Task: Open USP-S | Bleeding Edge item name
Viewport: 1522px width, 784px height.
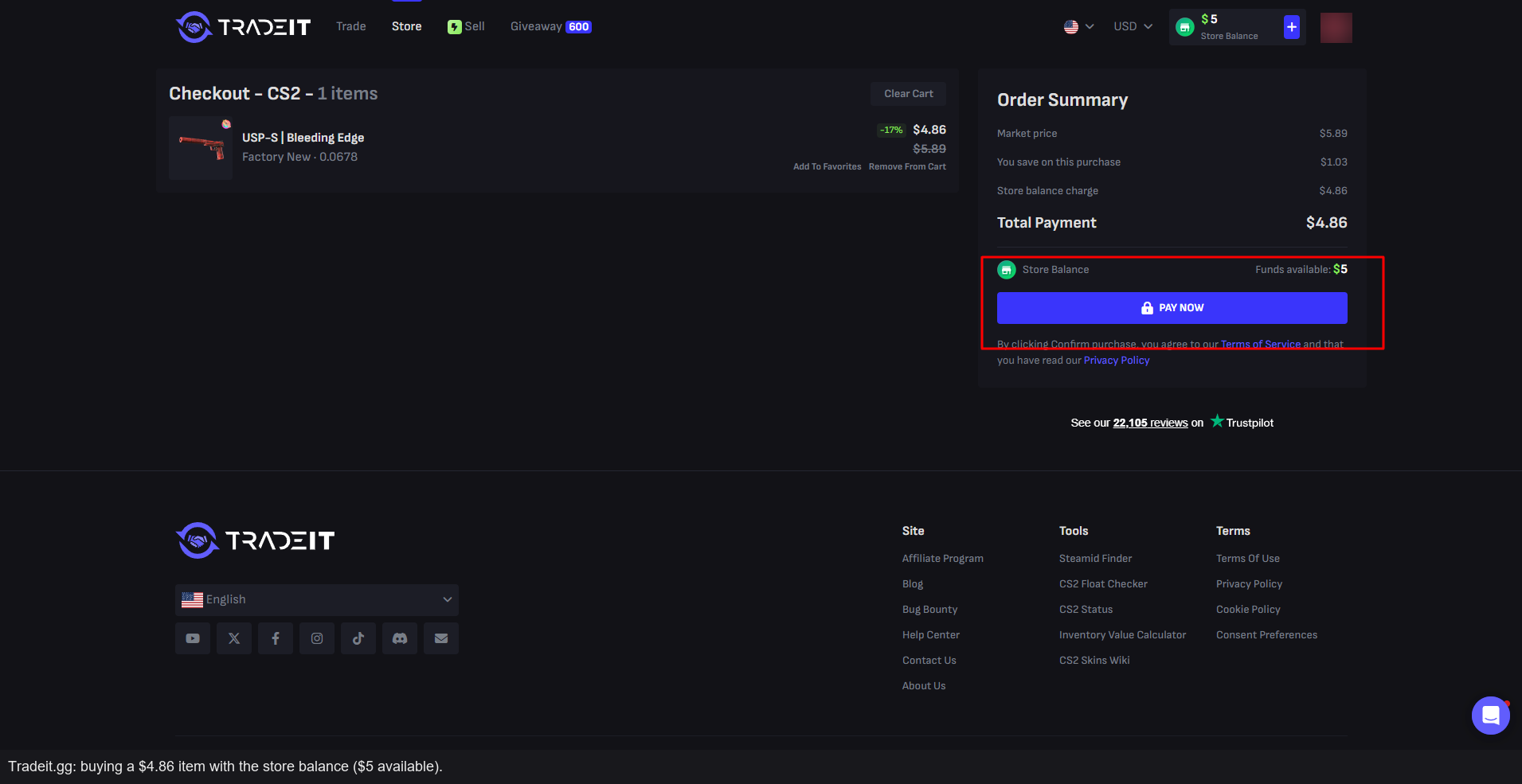Action: (x=303, y=138)
